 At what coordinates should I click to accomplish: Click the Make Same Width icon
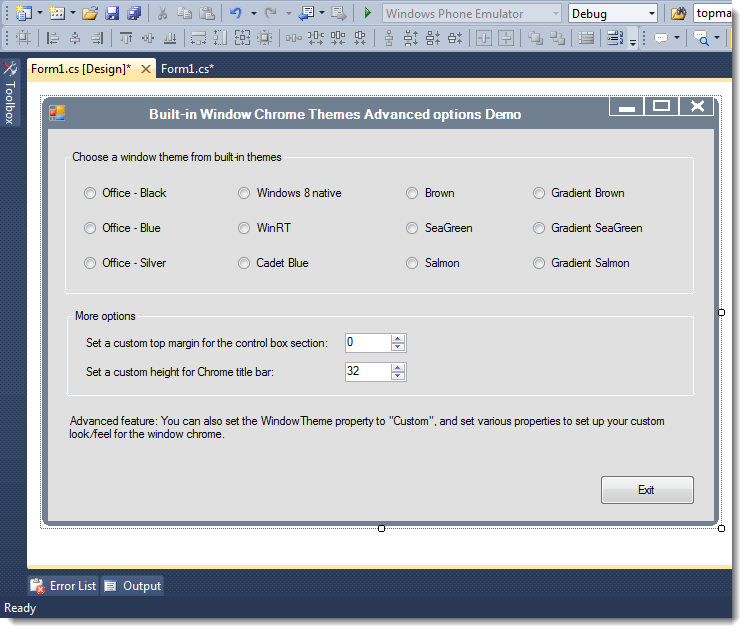pos(198,37)
